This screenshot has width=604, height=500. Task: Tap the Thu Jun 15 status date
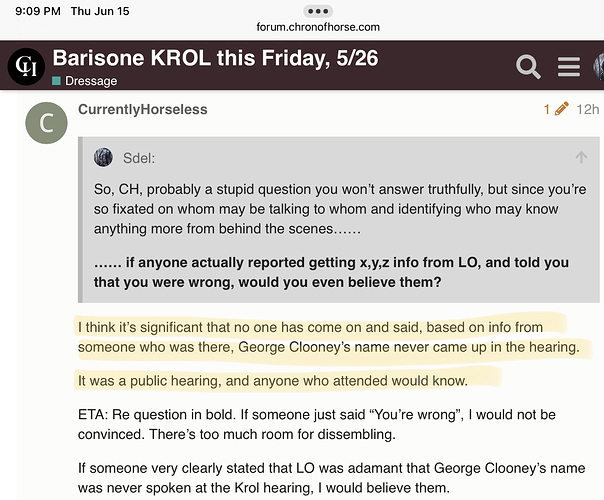click(x=100, y=11)
